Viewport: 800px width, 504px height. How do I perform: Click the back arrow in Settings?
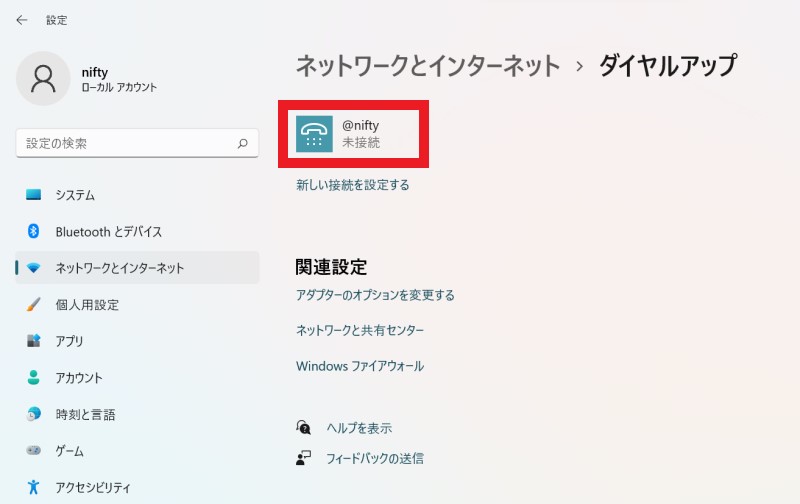pos(21,20)
